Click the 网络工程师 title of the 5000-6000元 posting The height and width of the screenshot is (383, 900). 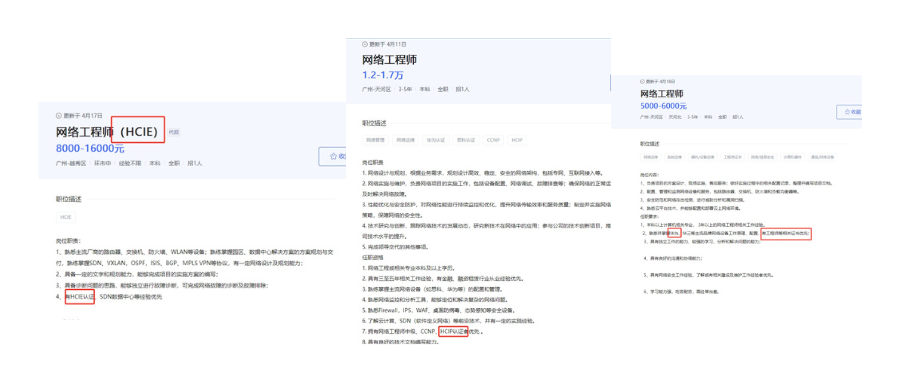tap(662, 94)
